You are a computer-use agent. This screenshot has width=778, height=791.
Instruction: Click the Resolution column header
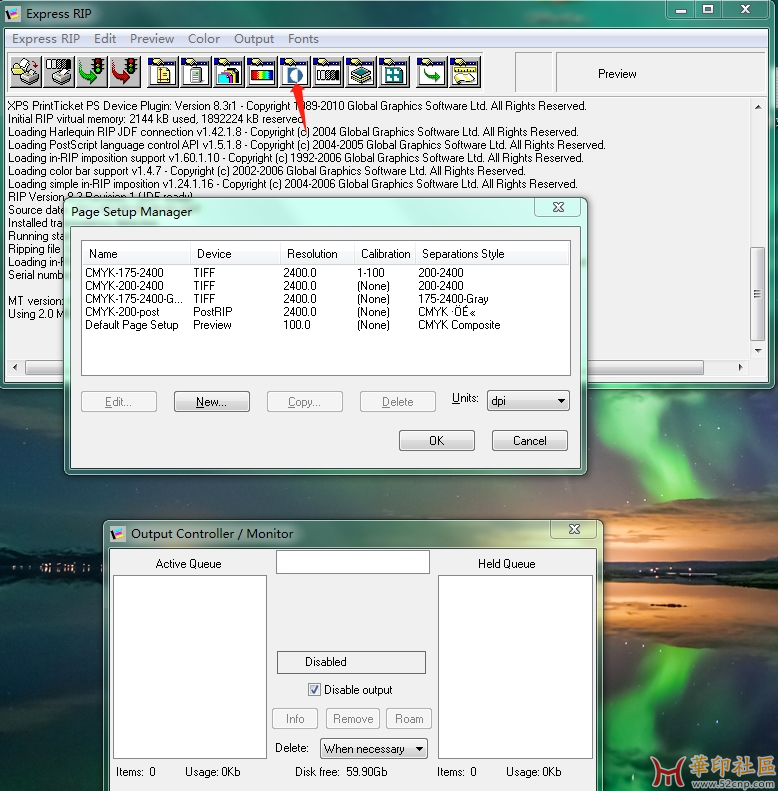[317, 254]
